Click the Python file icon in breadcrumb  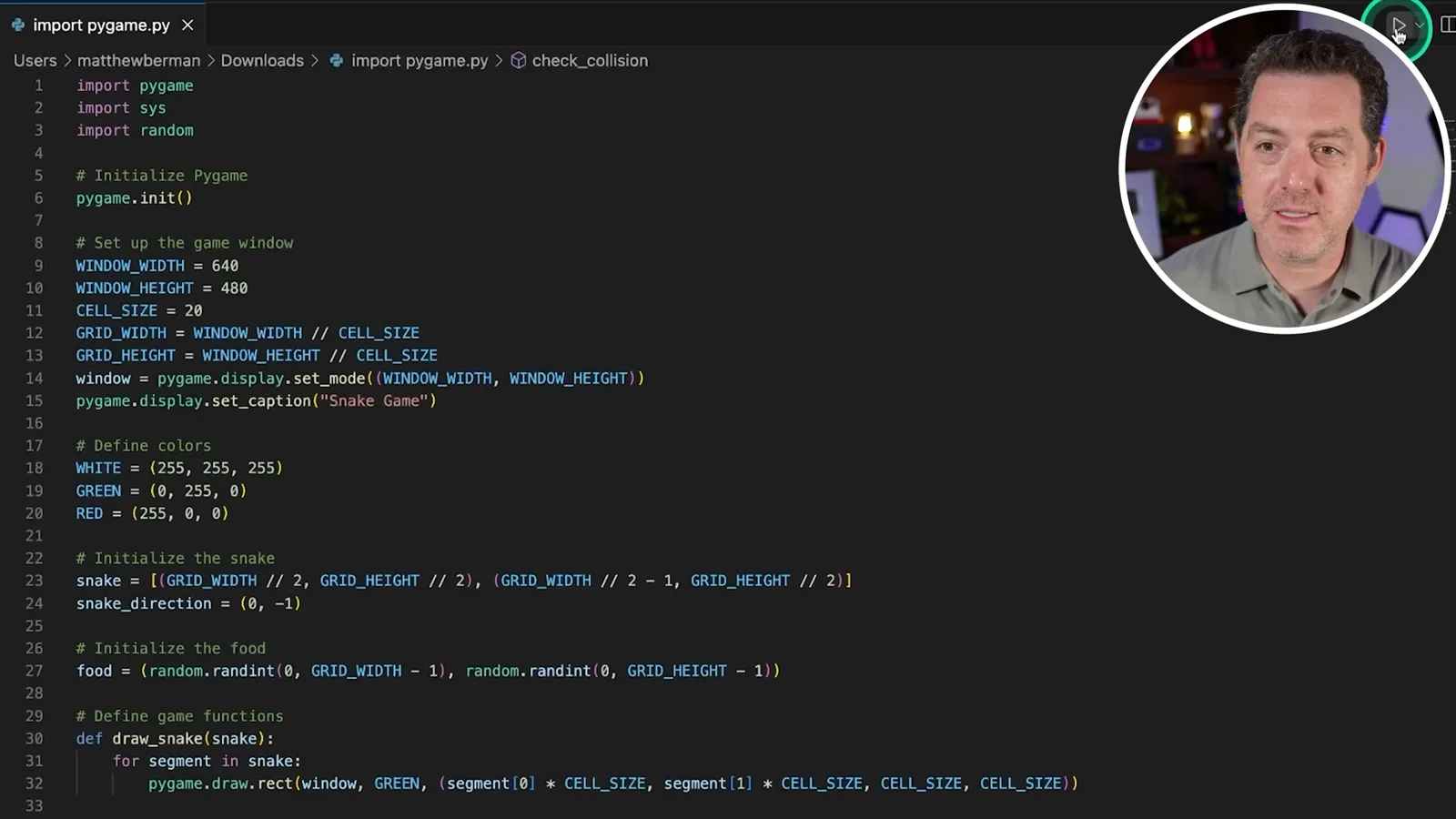pos(337,61)
